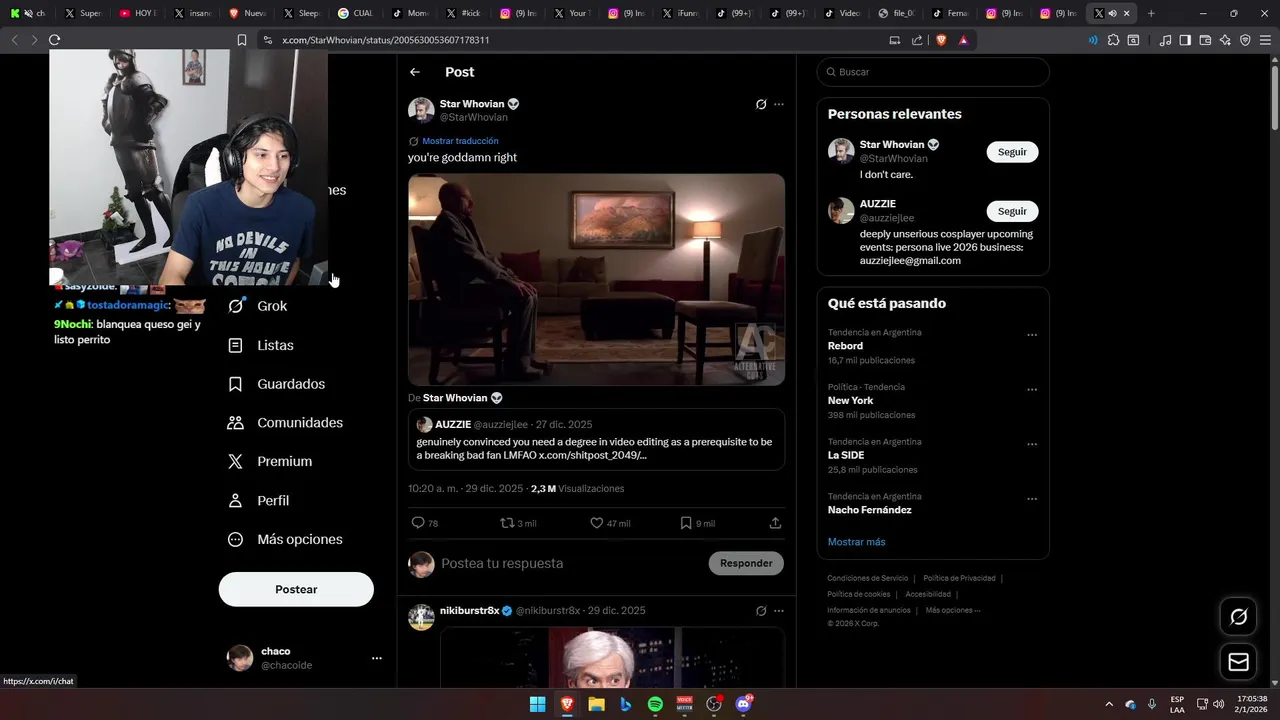Open browser extensions puzzle icon
Image resolution: width=1280 pixels, height=720 pixels.
[x=1113, y=40]
